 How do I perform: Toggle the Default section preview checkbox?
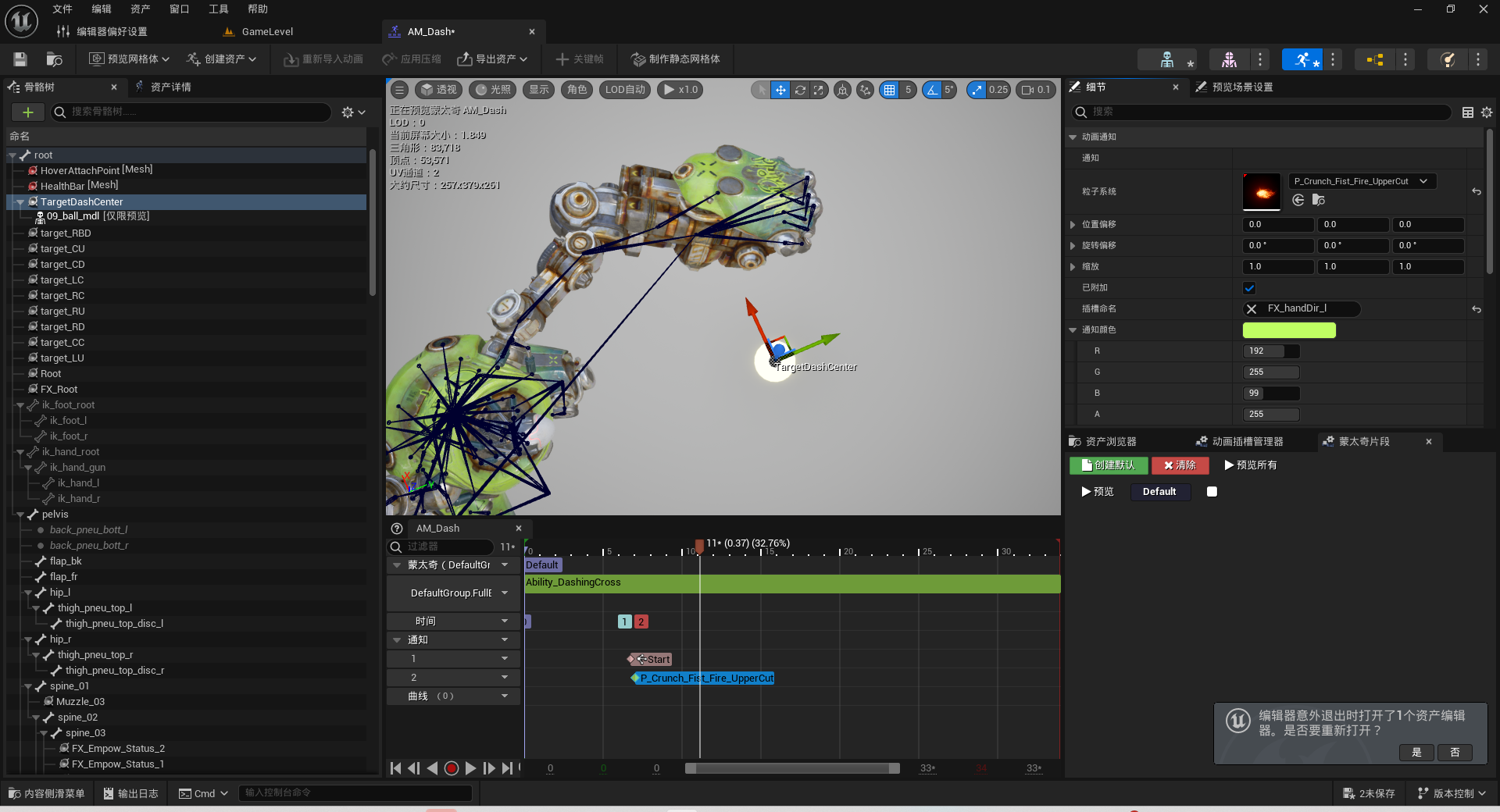click(x=1212, y=492)
